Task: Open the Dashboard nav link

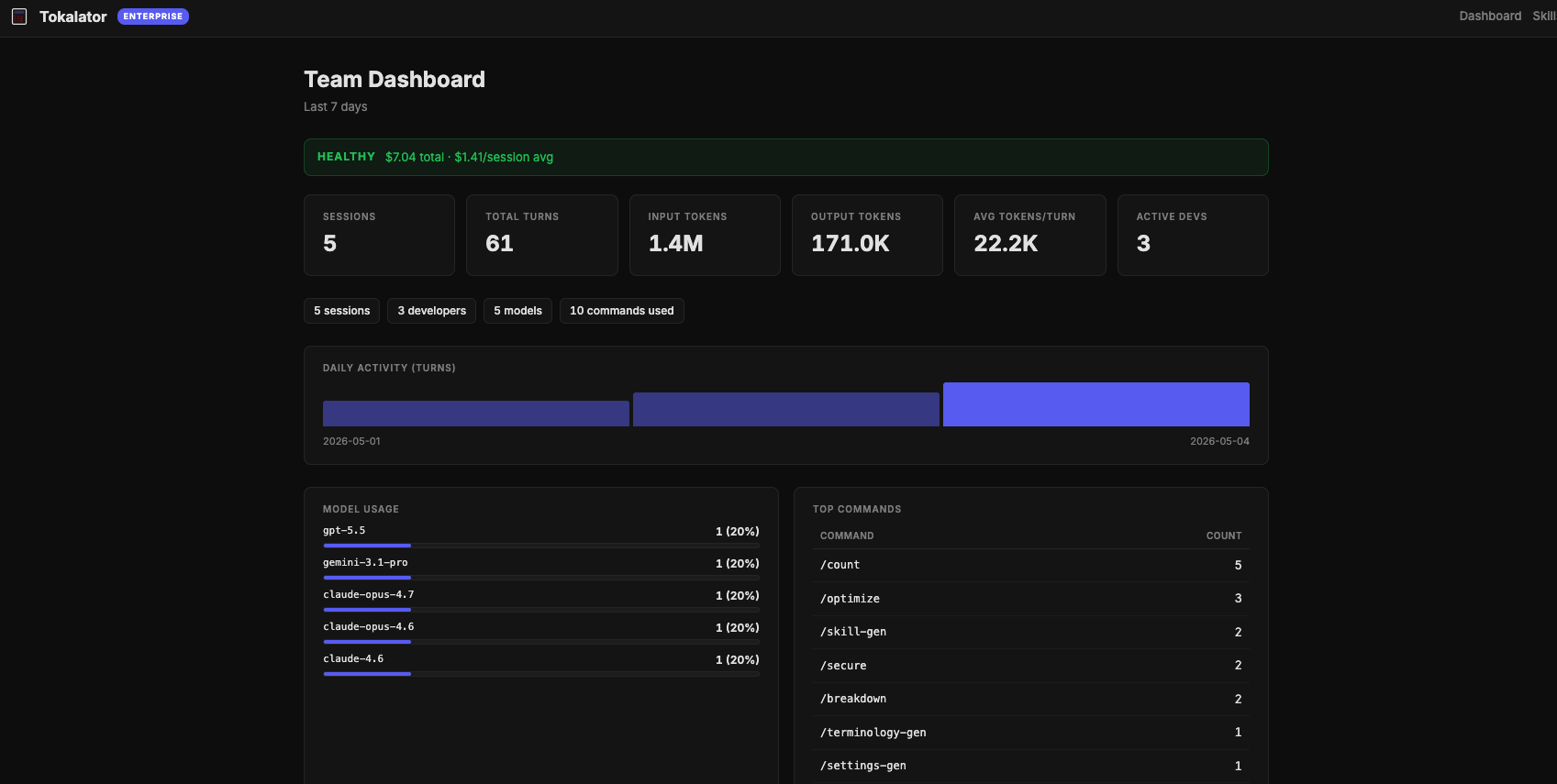Action: [1490, 17]
